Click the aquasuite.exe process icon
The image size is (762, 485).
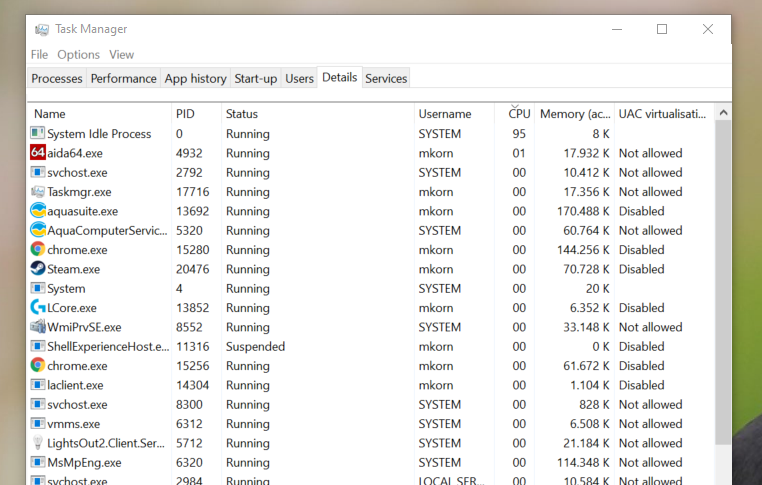pyautogui.click(x=37, y=210)
